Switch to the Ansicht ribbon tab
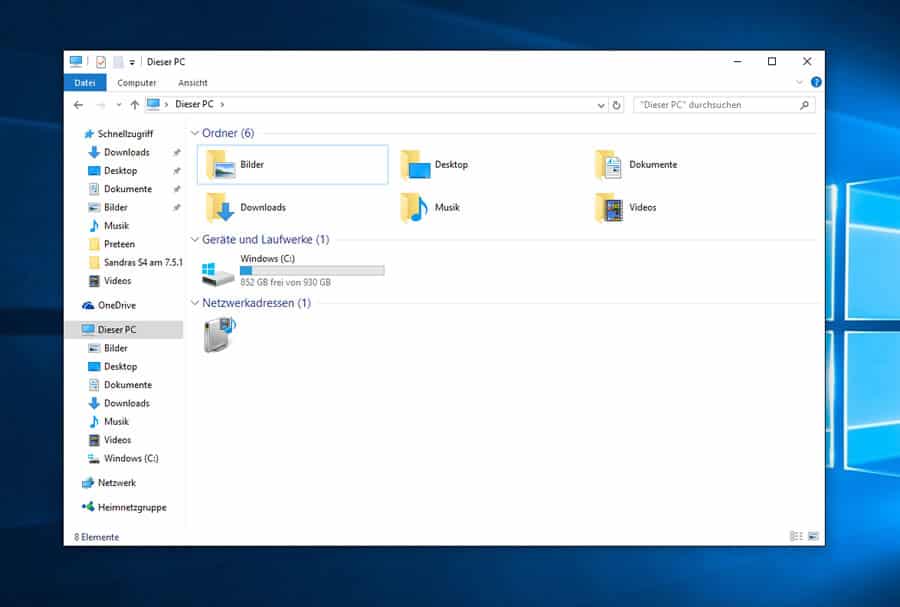900x607 pixels. [x=193, y=83]
